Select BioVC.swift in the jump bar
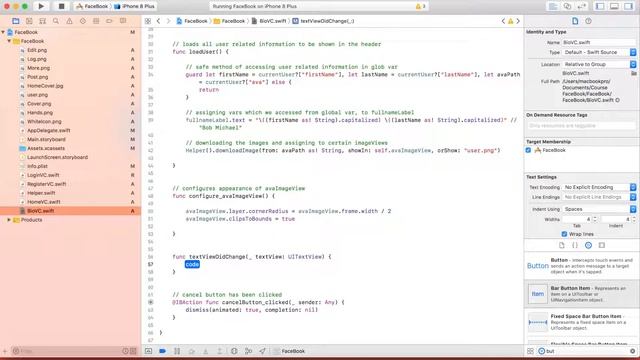Viewport: 640px width, 360px height. click(x=269, y=21)
